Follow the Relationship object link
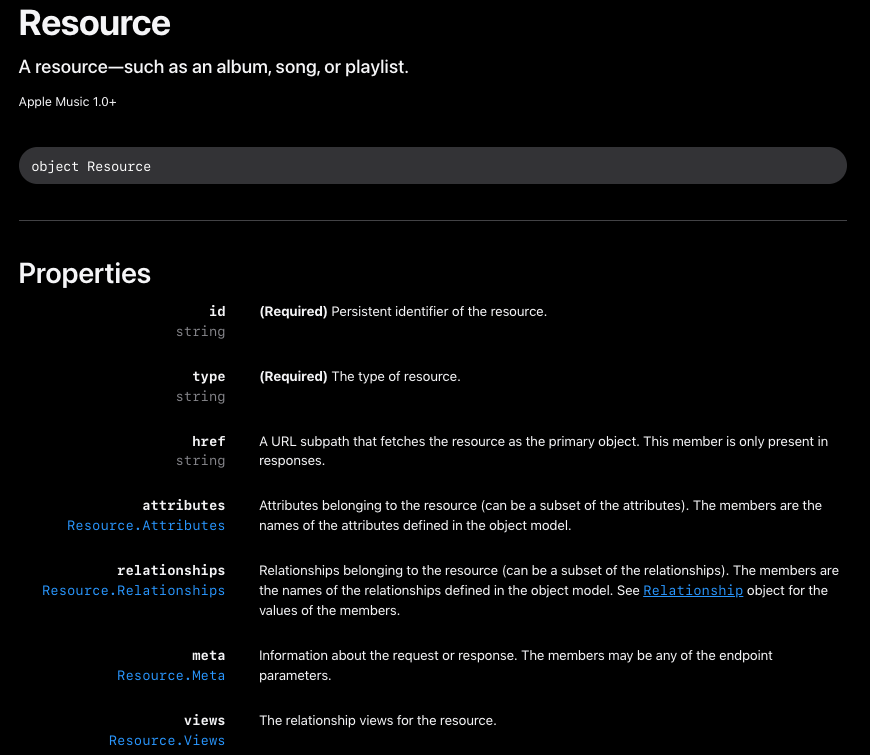 point(692,590)
